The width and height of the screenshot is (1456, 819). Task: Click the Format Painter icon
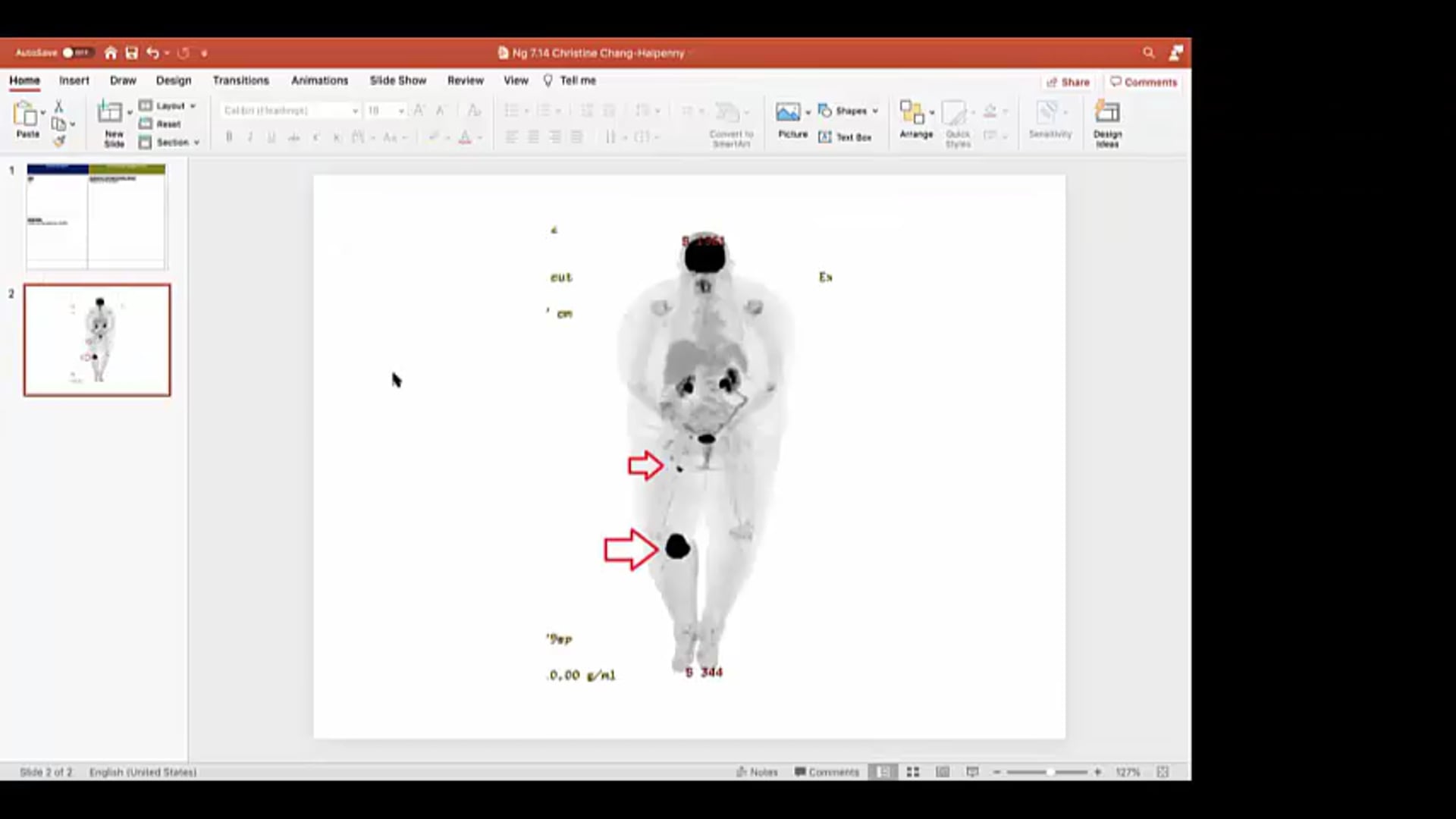pos(59,140)
